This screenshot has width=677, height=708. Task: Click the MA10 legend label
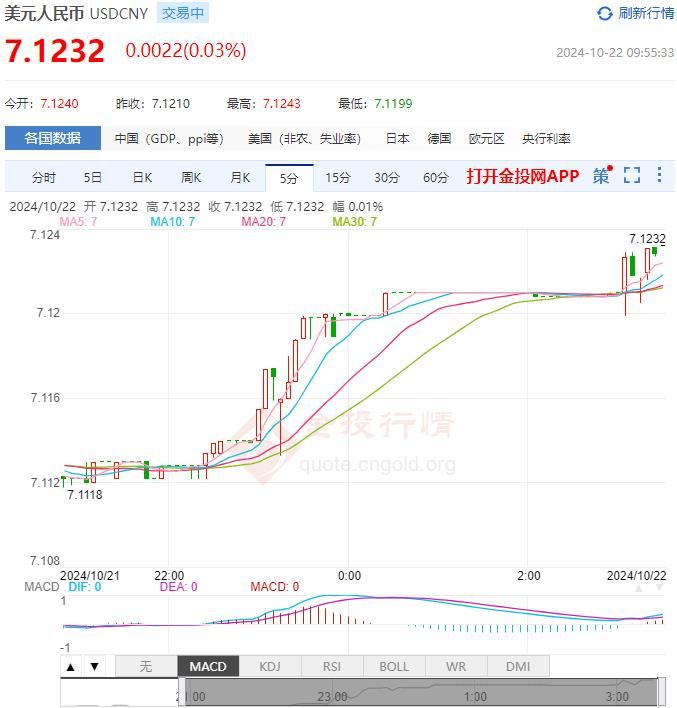pyautogui.click(x=173, y=222)
